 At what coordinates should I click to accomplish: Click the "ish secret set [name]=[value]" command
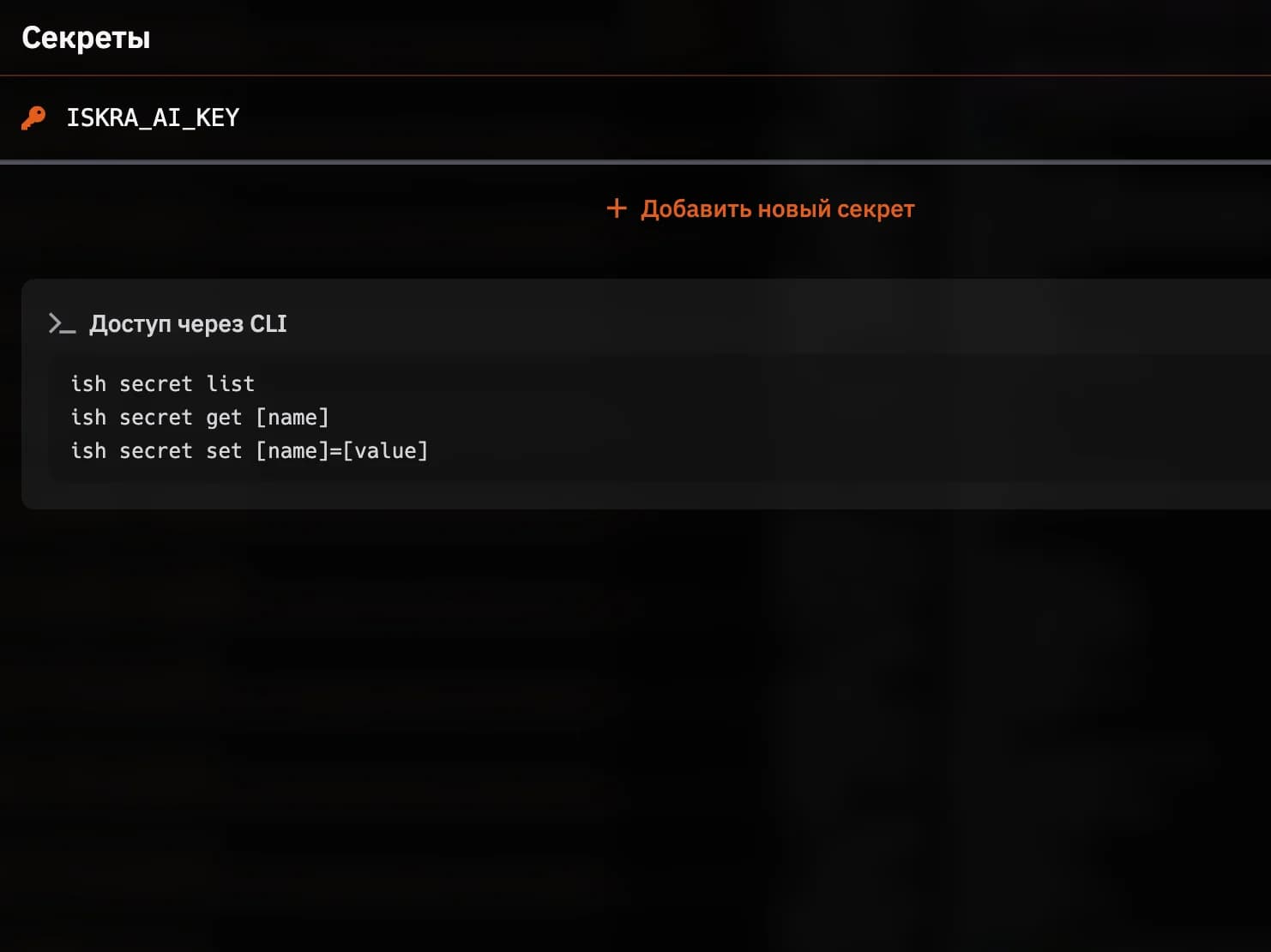(249, 450)
